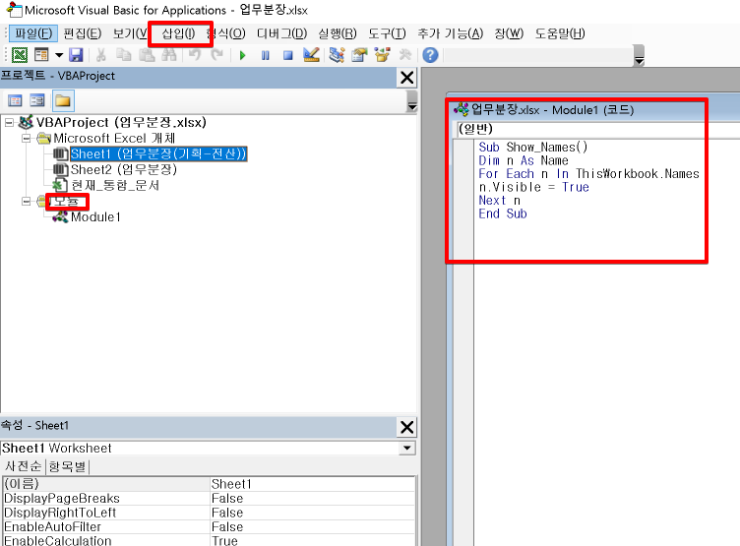Select Sheet2 (업무분장) tree item
Viewport: 740px width, 546px height.
[124, 169]
